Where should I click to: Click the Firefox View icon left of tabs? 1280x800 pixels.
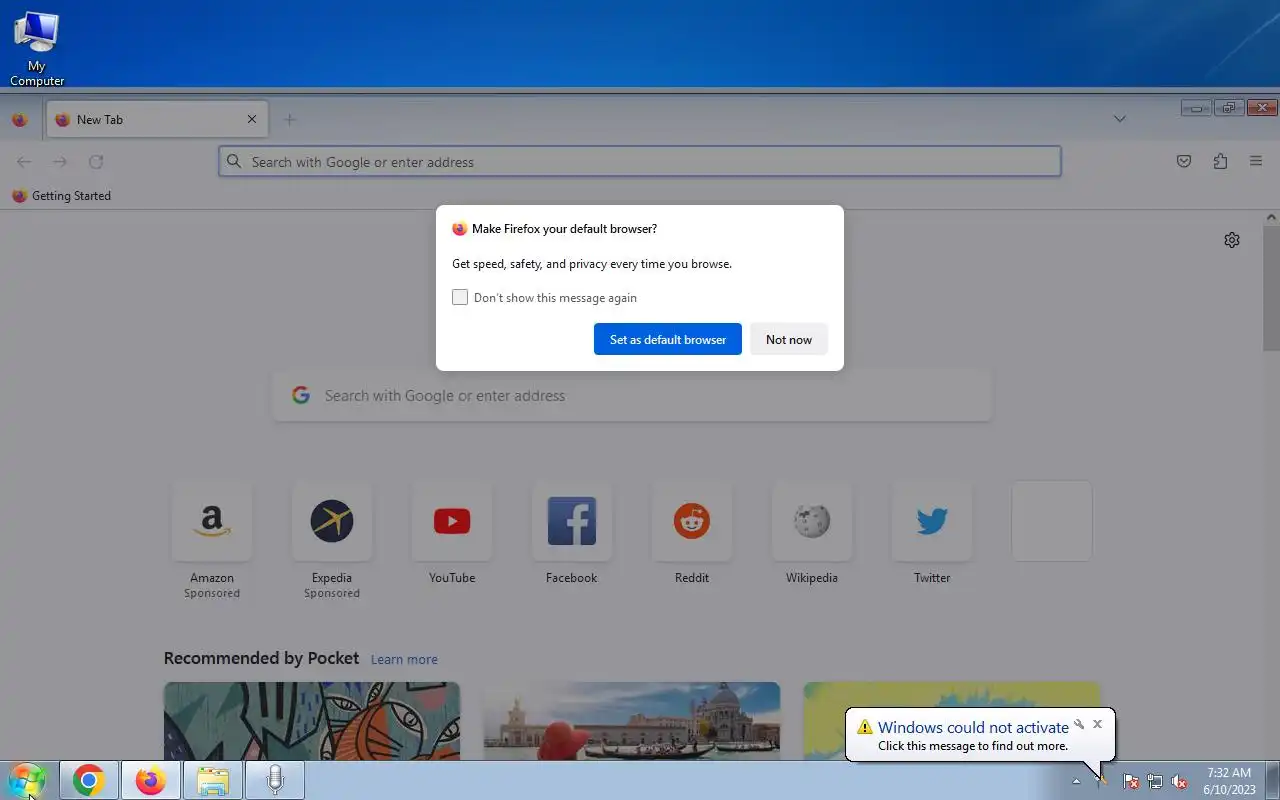click(19, 119)
